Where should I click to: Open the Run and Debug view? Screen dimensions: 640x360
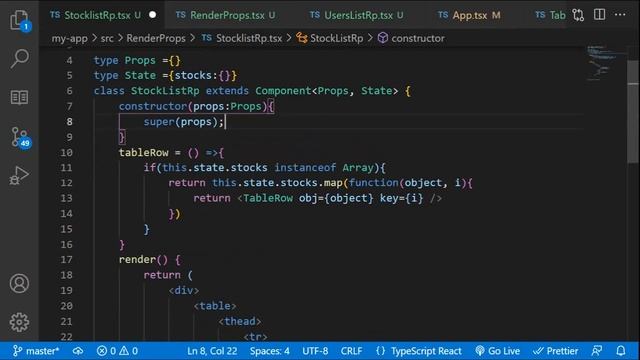click(19, 176)
